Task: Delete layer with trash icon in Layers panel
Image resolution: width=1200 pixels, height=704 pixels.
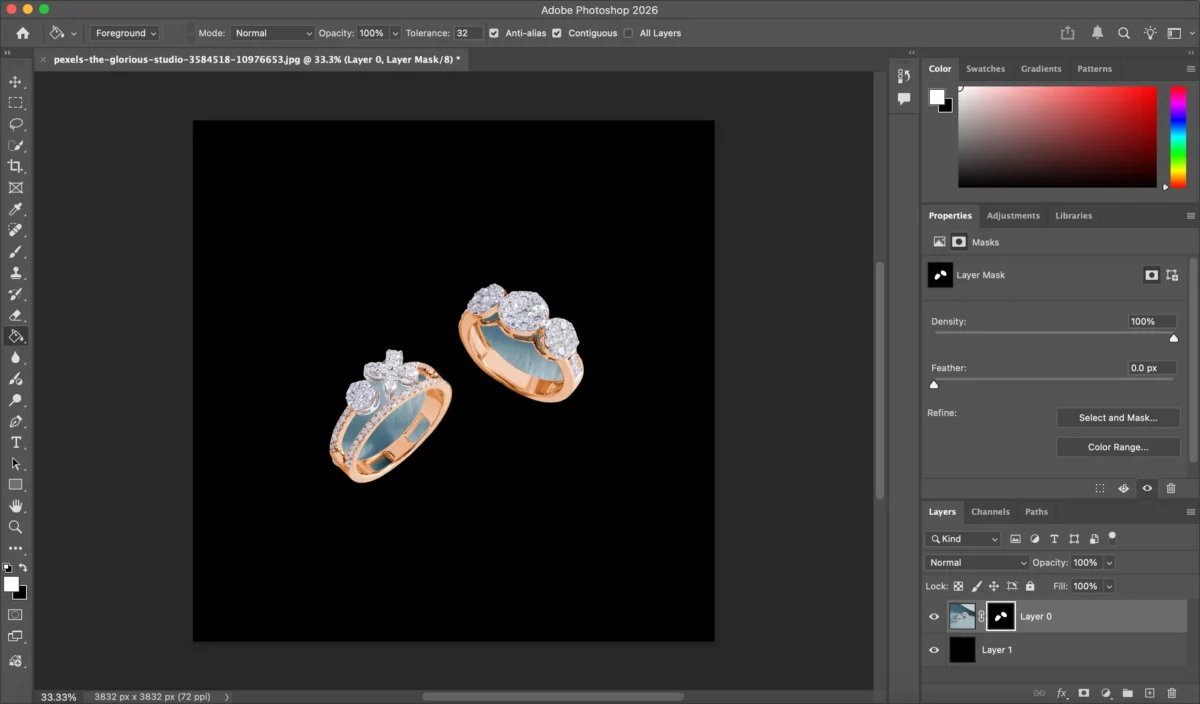Action: 1171,693
